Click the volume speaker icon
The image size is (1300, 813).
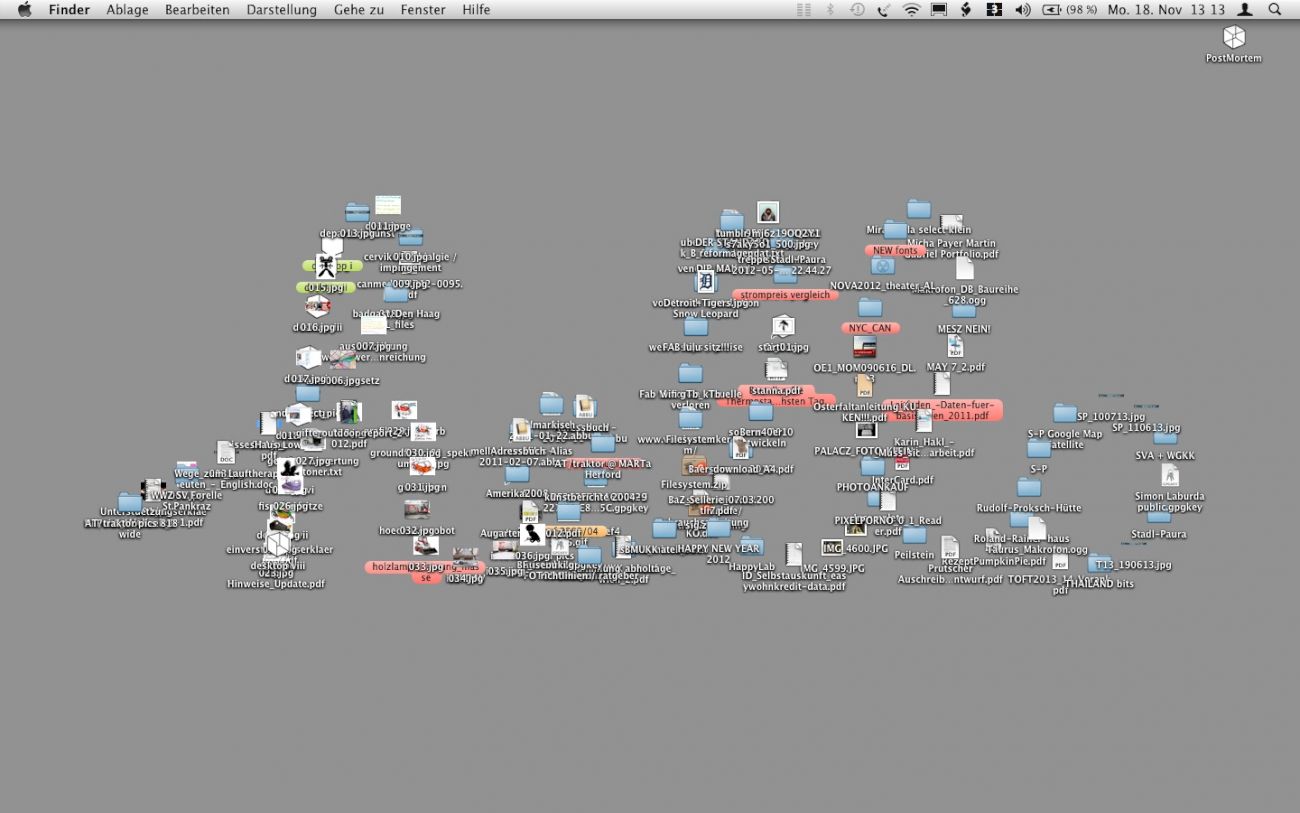coord(1022,10)
